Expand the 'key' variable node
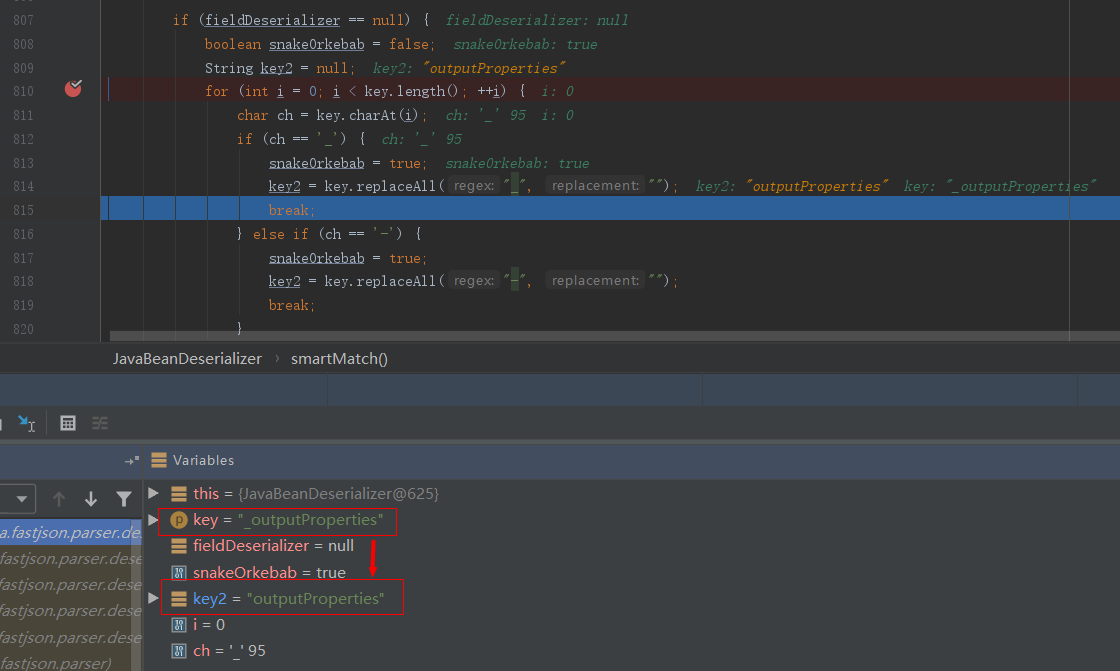The image size is (1120, 671). (x=153, y=520)
